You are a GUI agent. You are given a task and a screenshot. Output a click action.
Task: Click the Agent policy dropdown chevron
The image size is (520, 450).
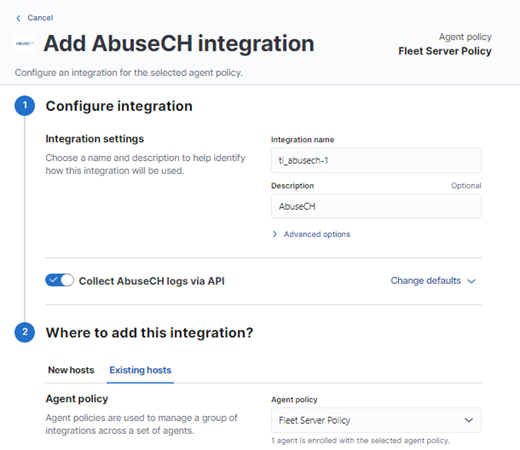click(469, 420)
